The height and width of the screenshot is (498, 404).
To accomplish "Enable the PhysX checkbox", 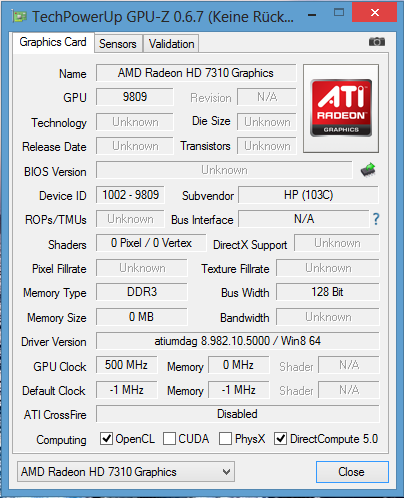I will tap(225, 439).
